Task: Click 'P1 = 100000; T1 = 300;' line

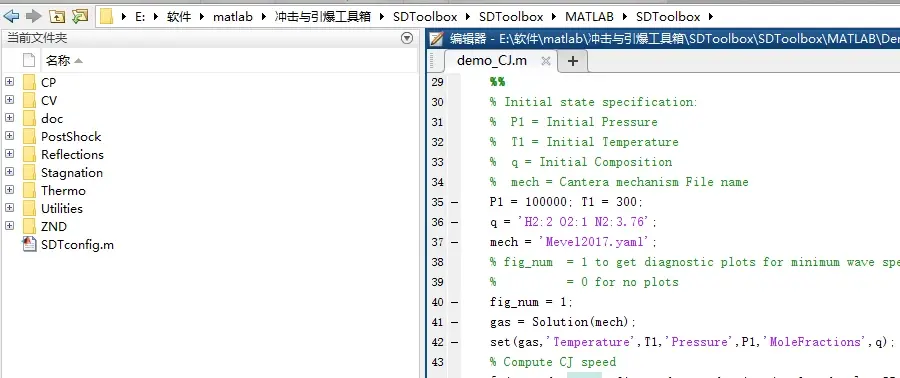Action: pos(566,202)
